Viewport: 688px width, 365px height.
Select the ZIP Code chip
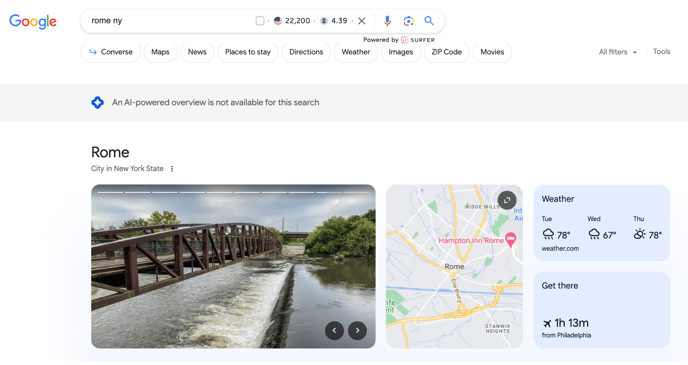pos(447,52)
